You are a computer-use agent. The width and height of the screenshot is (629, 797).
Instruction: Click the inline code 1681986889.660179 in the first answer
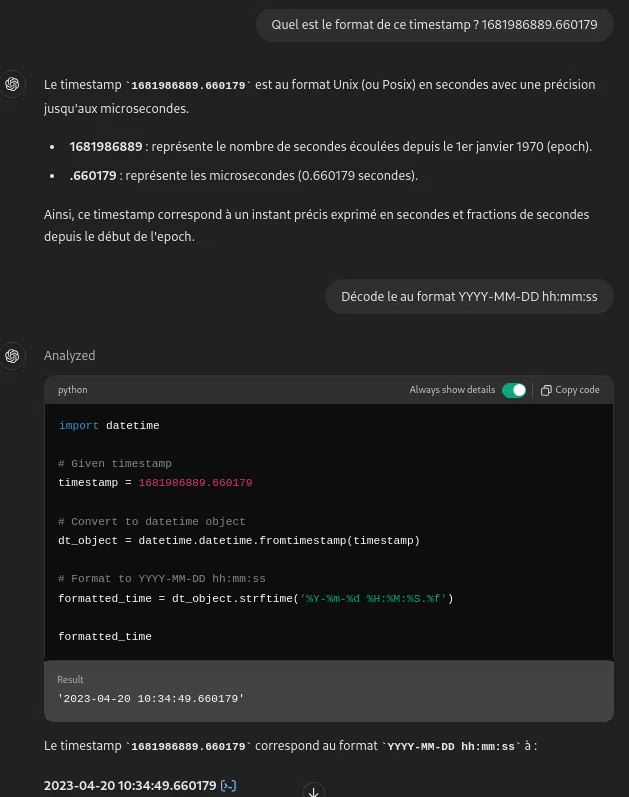(x=189, y=85)
